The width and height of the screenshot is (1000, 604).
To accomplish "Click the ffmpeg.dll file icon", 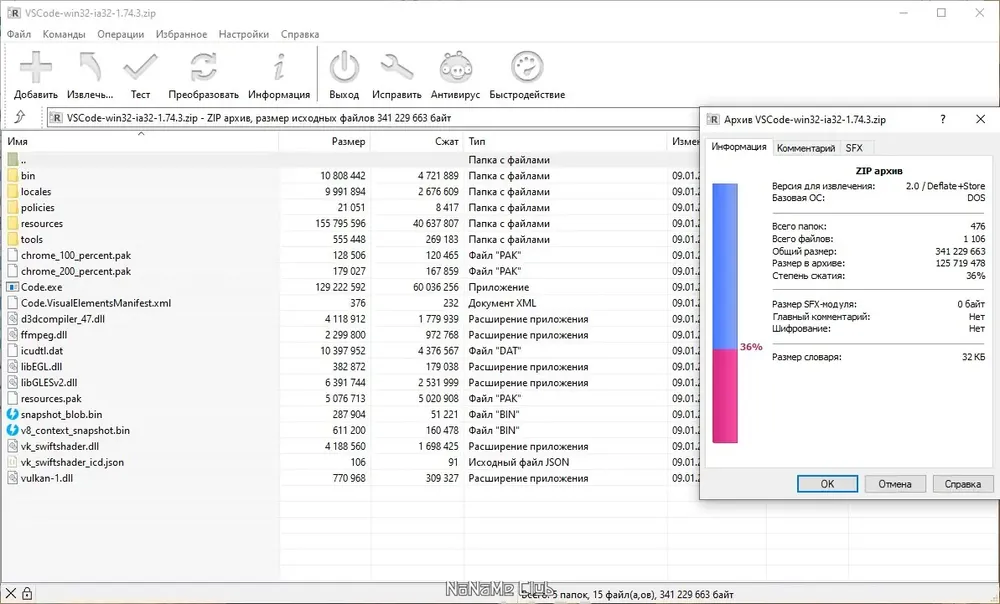I will 13,335.
